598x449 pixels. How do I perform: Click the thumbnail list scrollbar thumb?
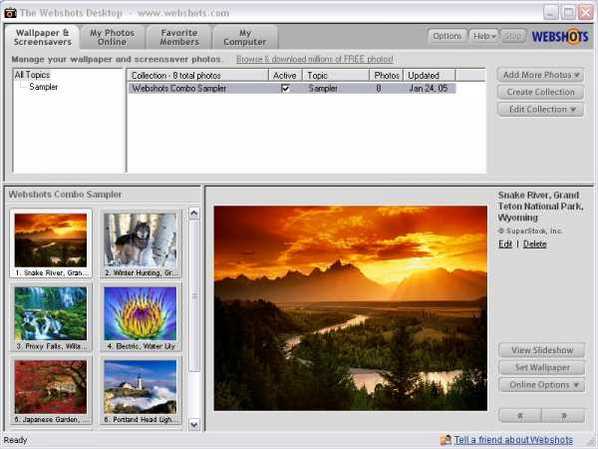pos(194,296)
